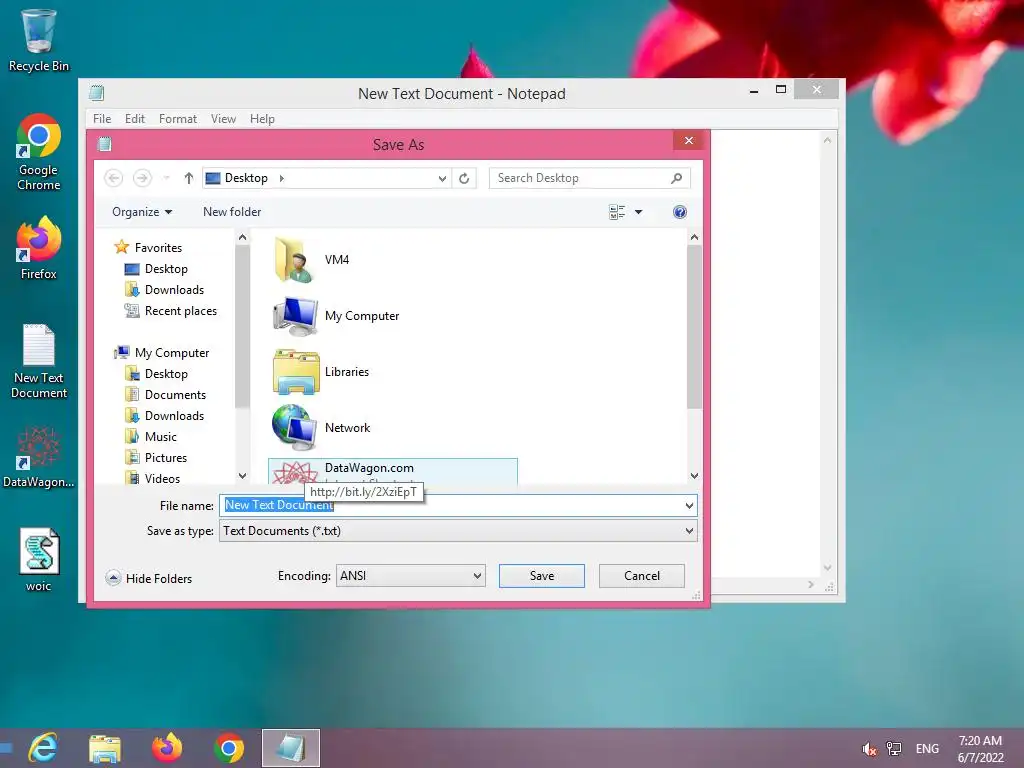Select the Libraries folder item
This screenshot has width=1024, height=768.
321,372
